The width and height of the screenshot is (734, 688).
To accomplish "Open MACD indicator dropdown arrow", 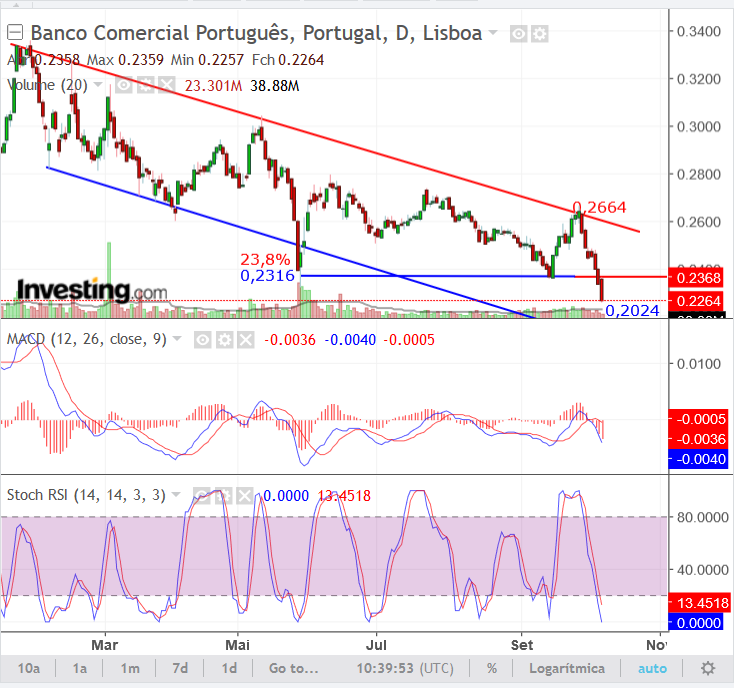I will (x=177, y=339).
